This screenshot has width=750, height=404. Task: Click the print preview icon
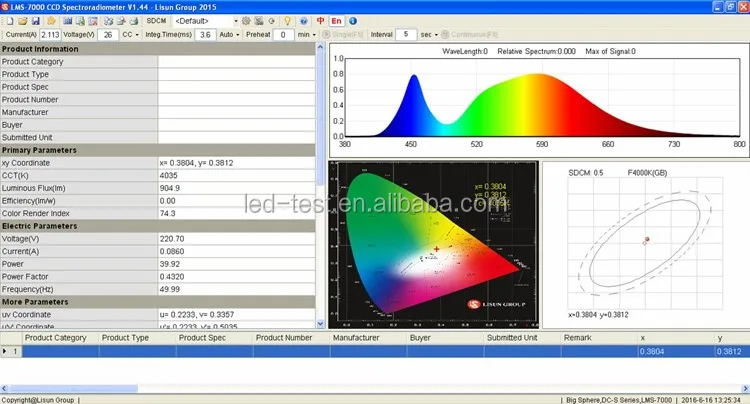click(x=121, y=21)
